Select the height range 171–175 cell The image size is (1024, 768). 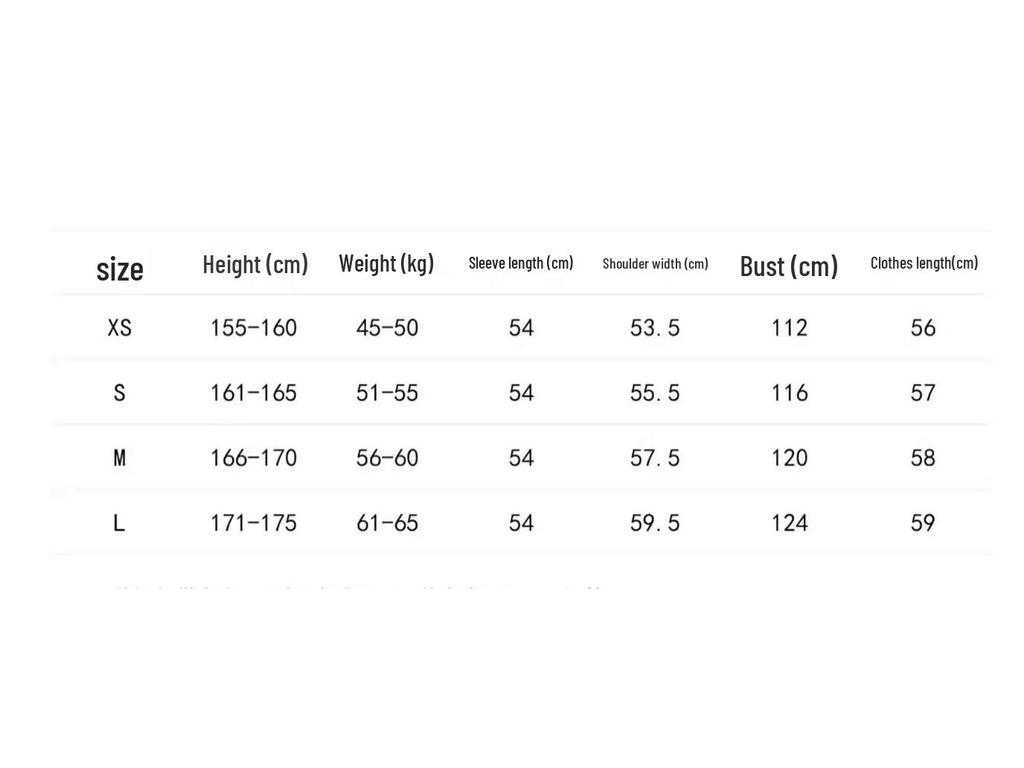point(253,523)
